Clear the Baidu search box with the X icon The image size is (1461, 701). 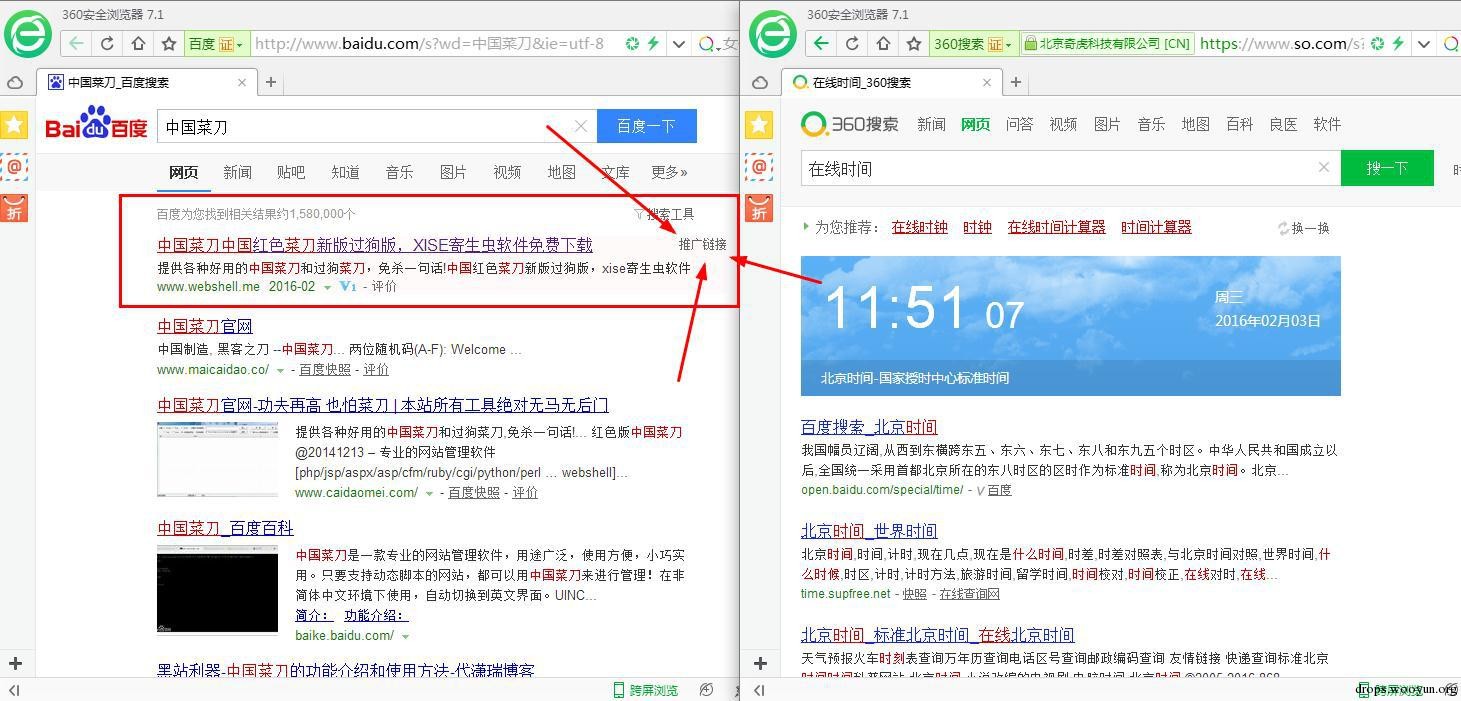(580, 126)
